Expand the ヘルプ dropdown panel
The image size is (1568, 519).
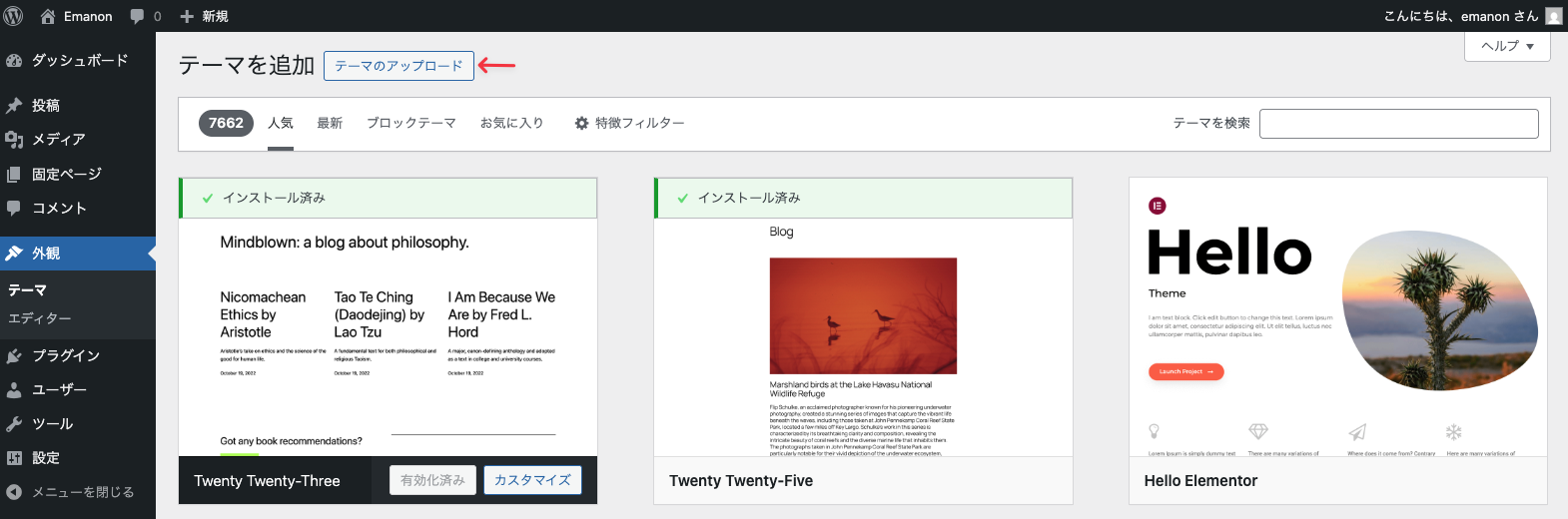(x=1507, y=46)
